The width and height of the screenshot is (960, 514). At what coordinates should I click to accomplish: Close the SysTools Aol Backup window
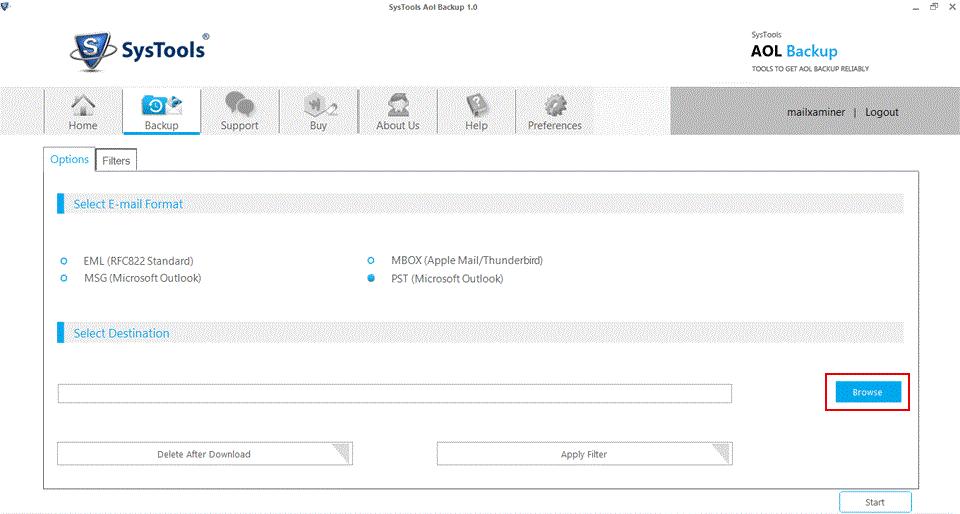click(x=952, y=7)
